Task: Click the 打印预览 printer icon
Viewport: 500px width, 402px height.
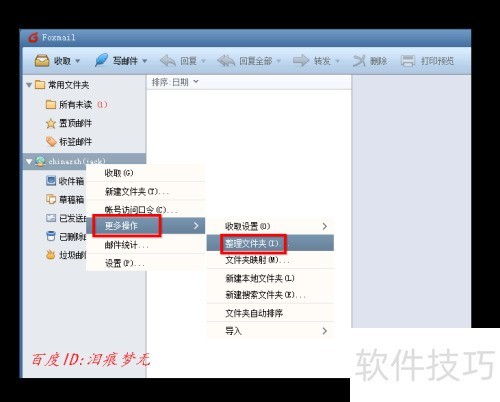Action: [x=407, y=61]
